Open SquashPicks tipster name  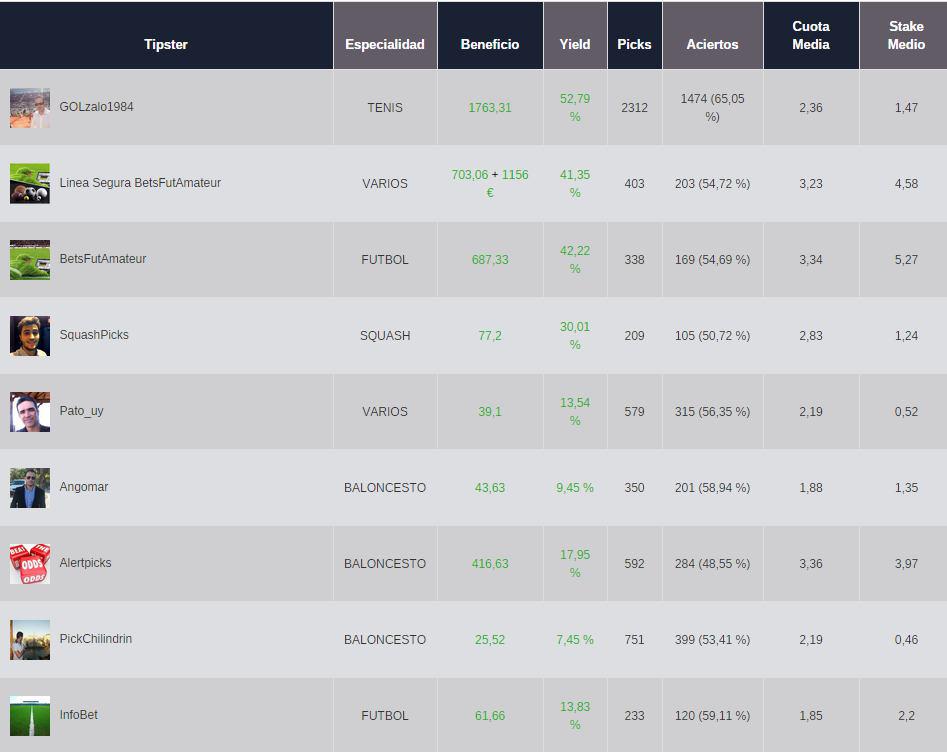coord(94,335)
